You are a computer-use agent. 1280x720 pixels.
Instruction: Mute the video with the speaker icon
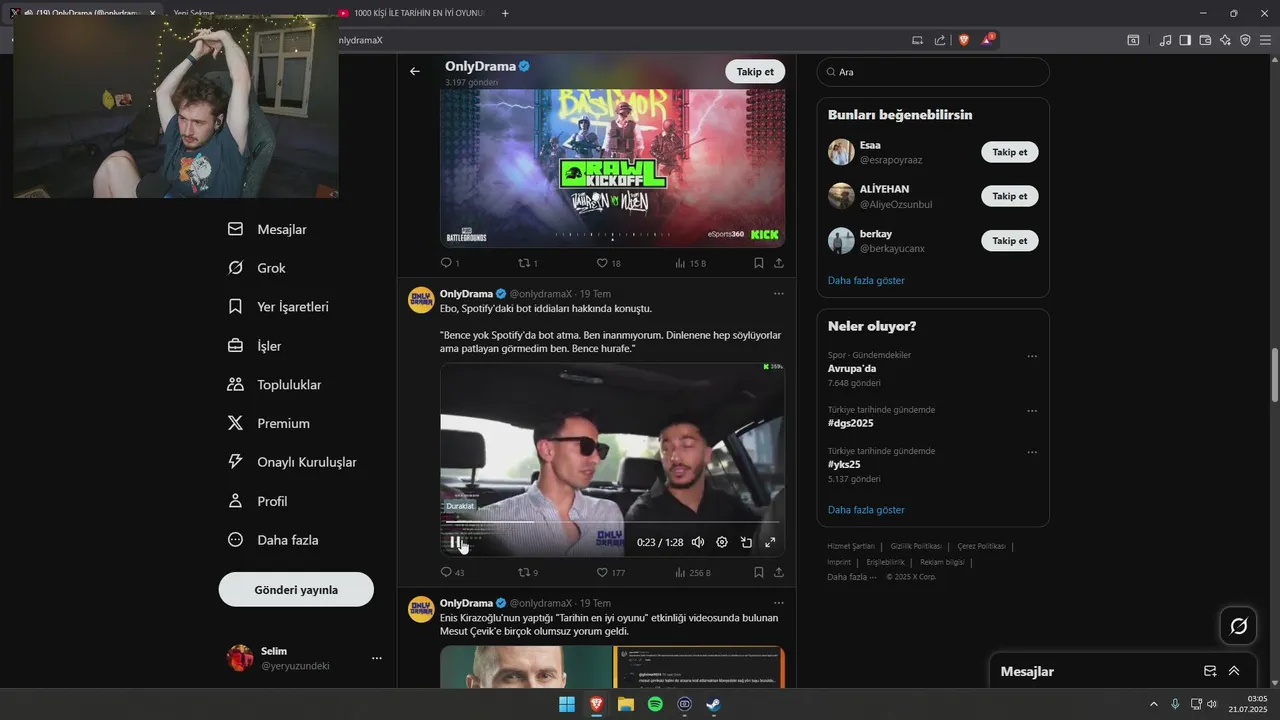point(698,542)
